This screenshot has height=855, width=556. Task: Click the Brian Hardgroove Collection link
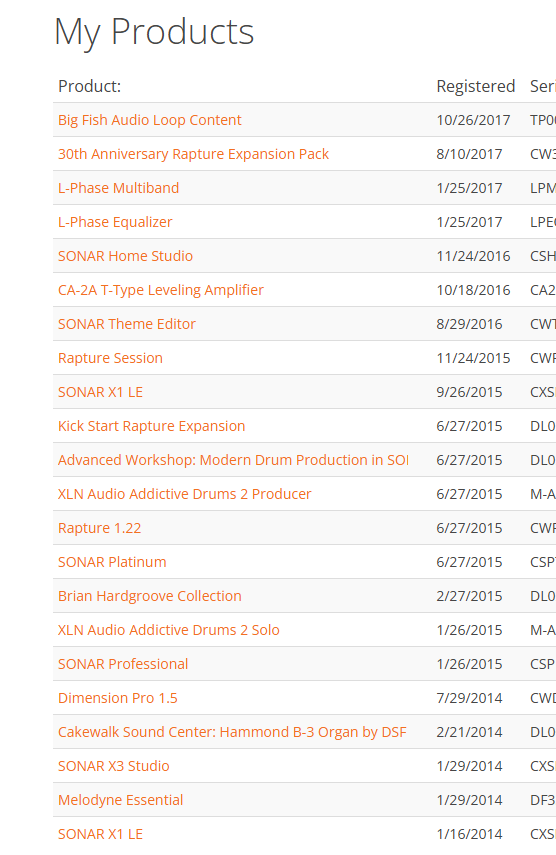pyautogui.click(x=149, y=596)
